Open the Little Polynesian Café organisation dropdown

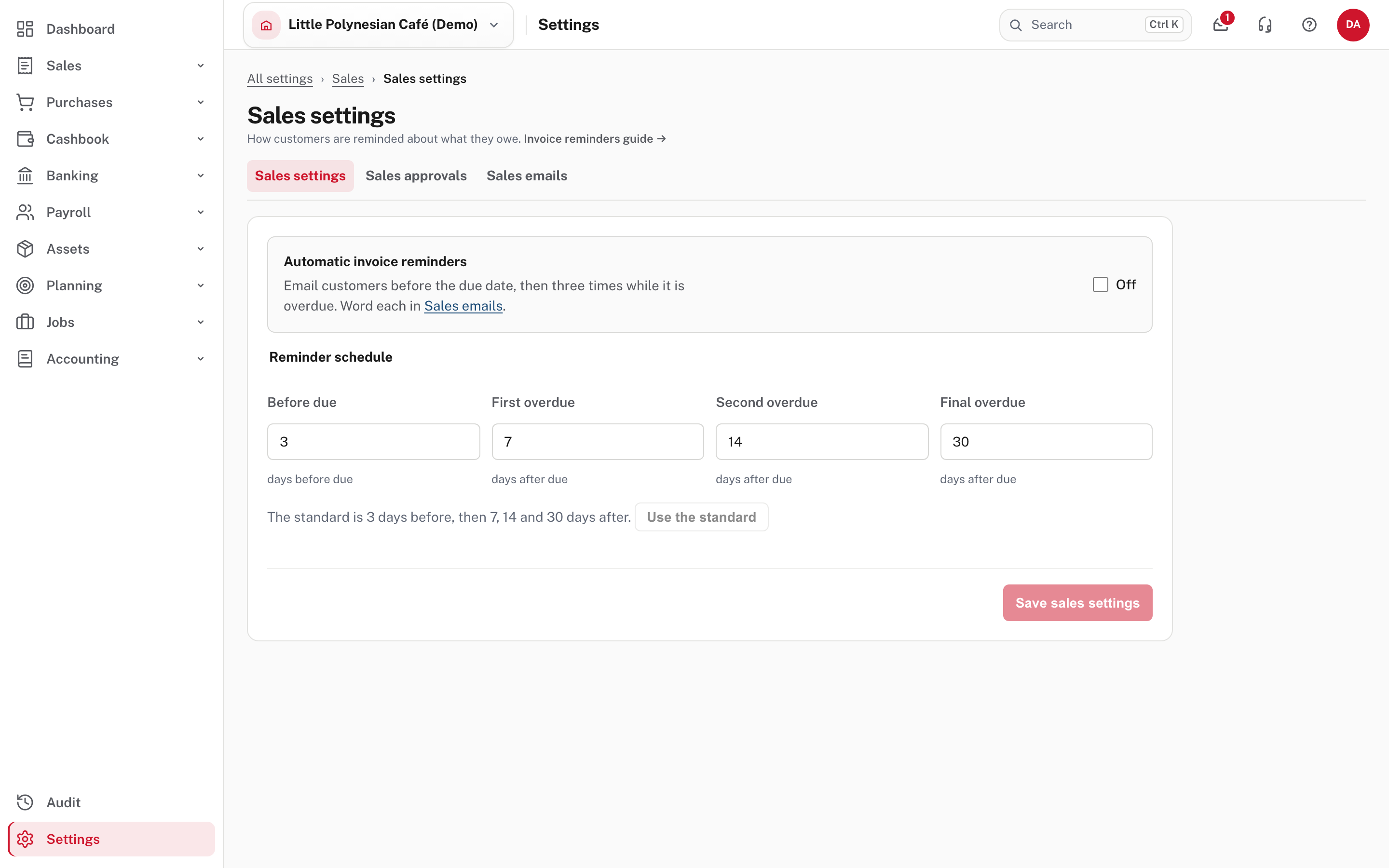pos(378,25)
